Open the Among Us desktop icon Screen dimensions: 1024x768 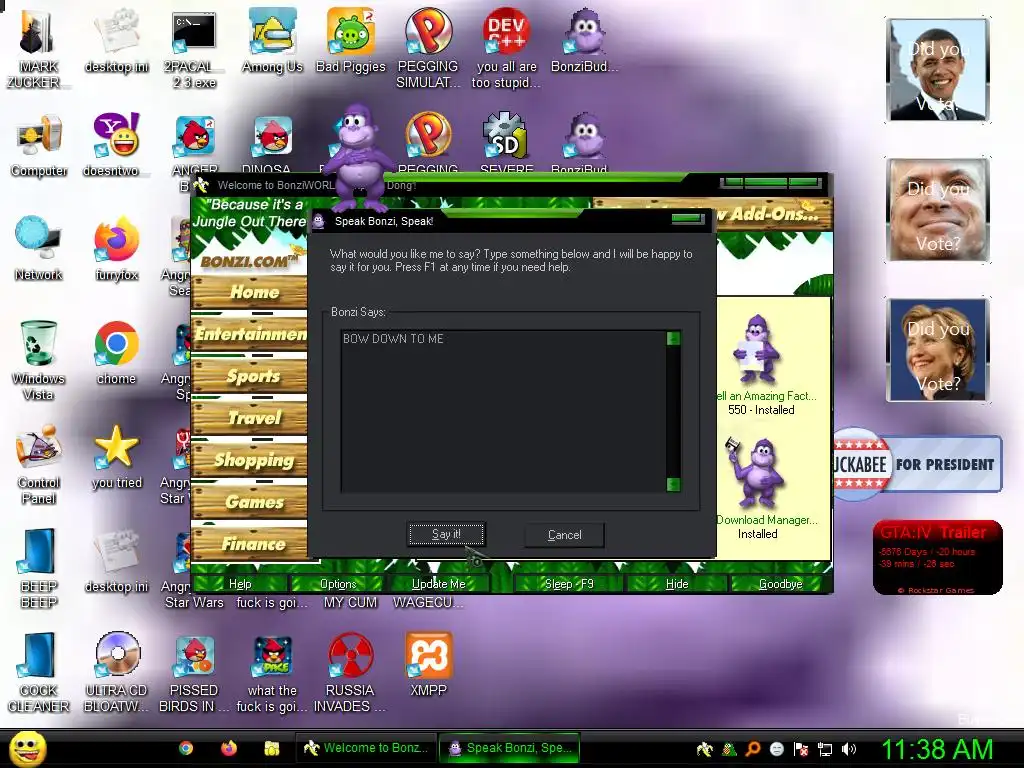(x=272, y=40)
